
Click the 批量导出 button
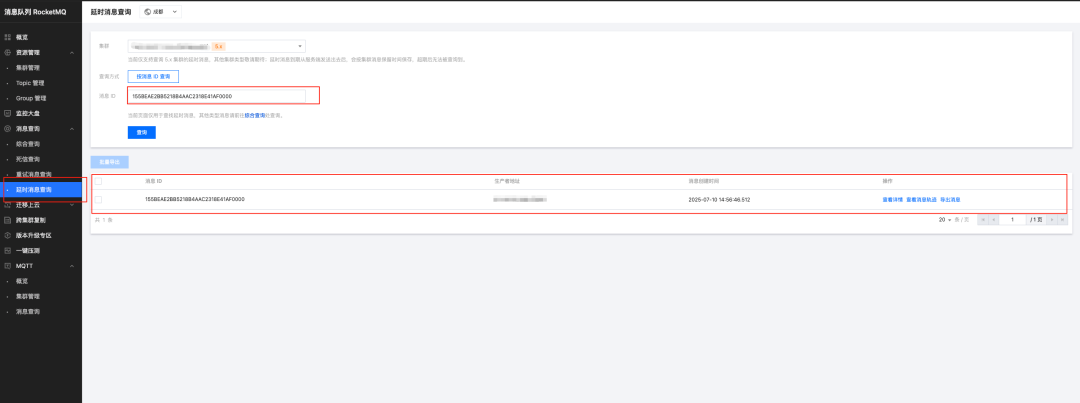110,162
